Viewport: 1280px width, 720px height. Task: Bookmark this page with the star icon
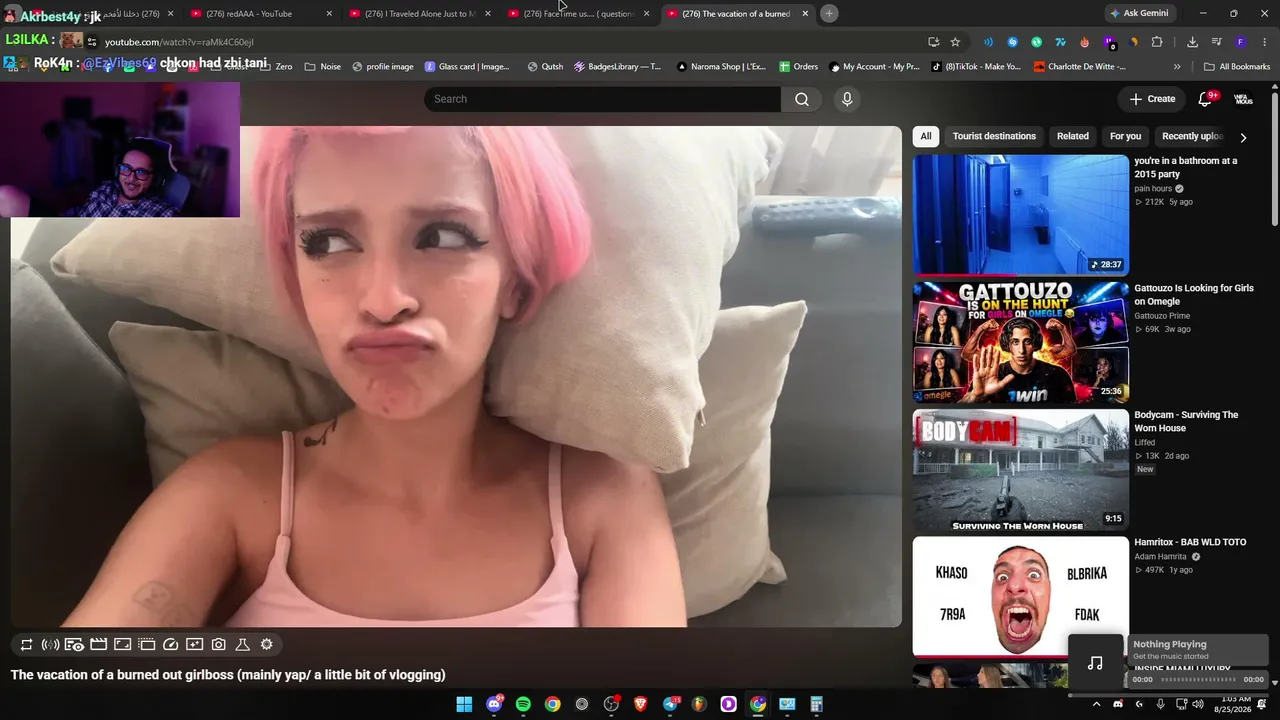(x=955, y=42)
